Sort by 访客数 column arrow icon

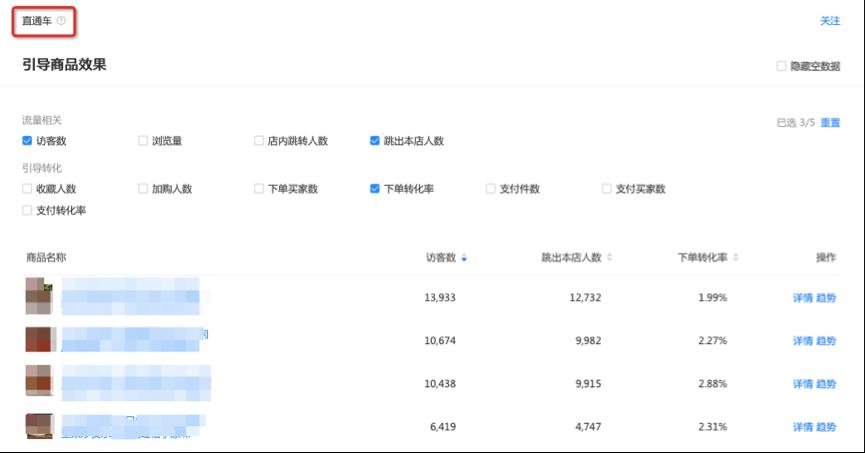pyautogui.click(x=464, y=258)
